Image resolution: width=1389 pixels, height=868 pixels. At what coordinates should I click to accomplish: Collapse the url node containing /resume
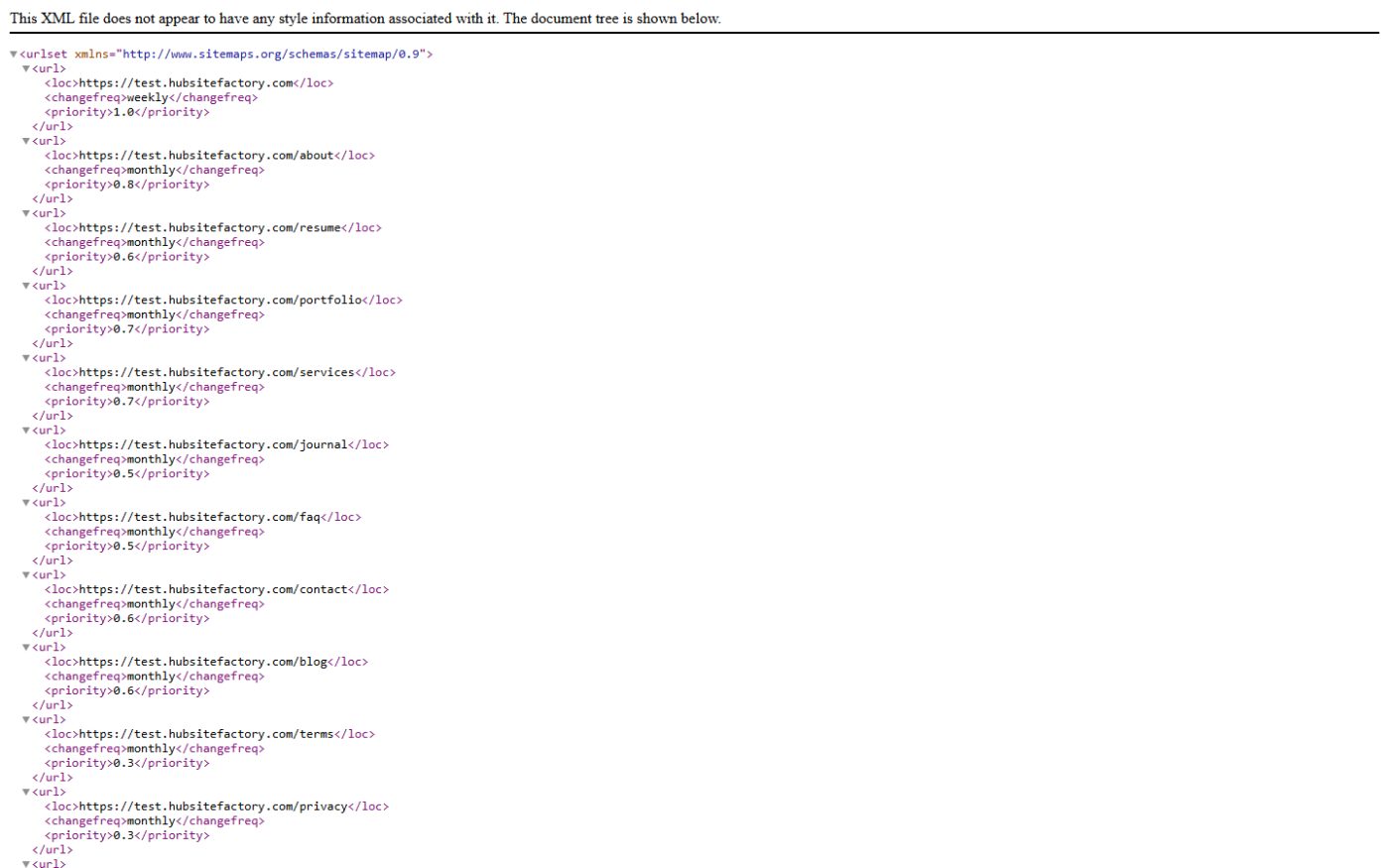[x=27, y=213]
